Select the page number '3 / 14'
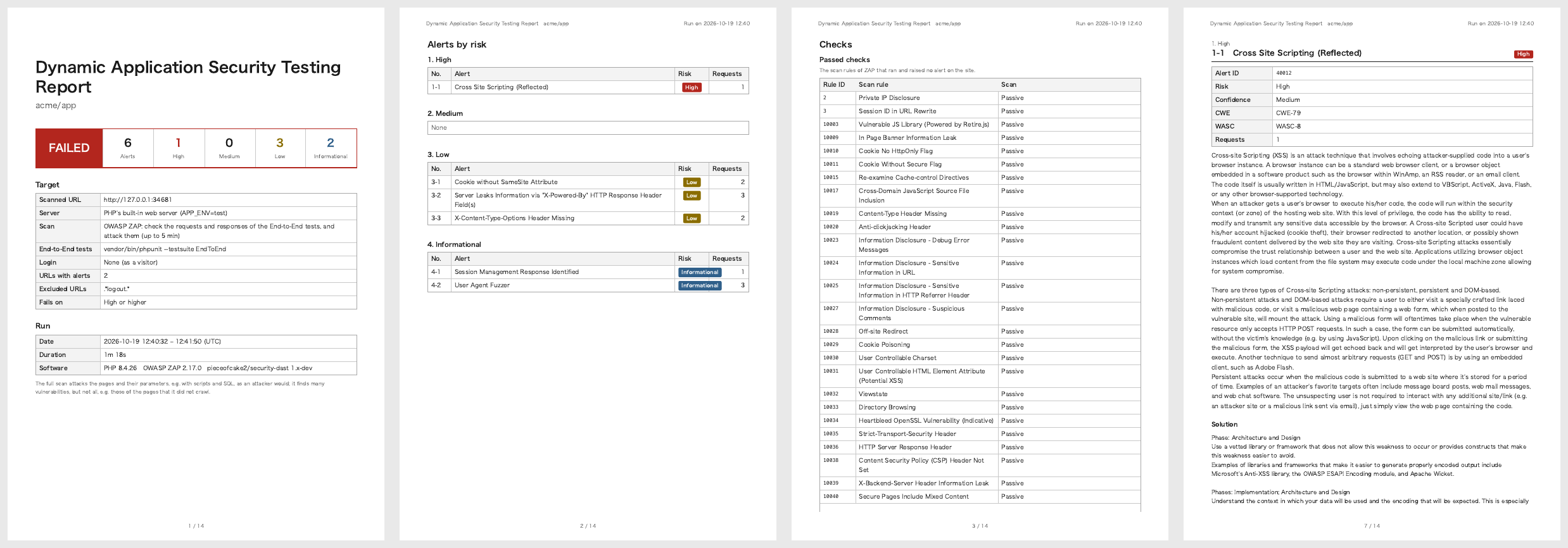The height and width of the screenshot is (548, 1568). coord(980,526)
